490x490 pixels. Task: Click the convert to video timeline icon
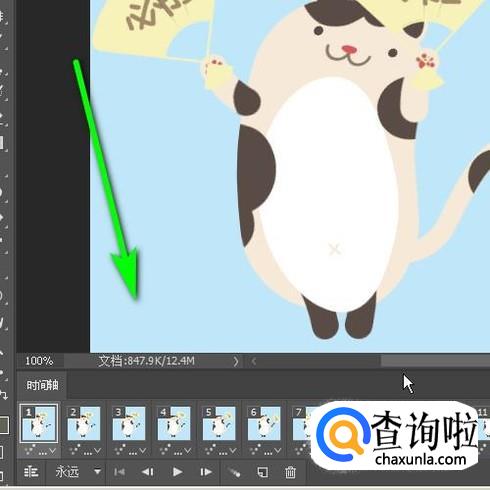click(31, 472)
